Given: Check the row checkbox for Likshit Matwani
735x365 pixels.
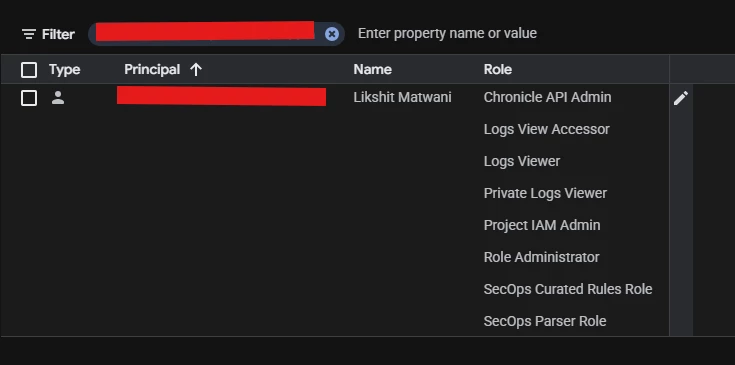Looking at the screenshot, I should [x=29, y=98].
